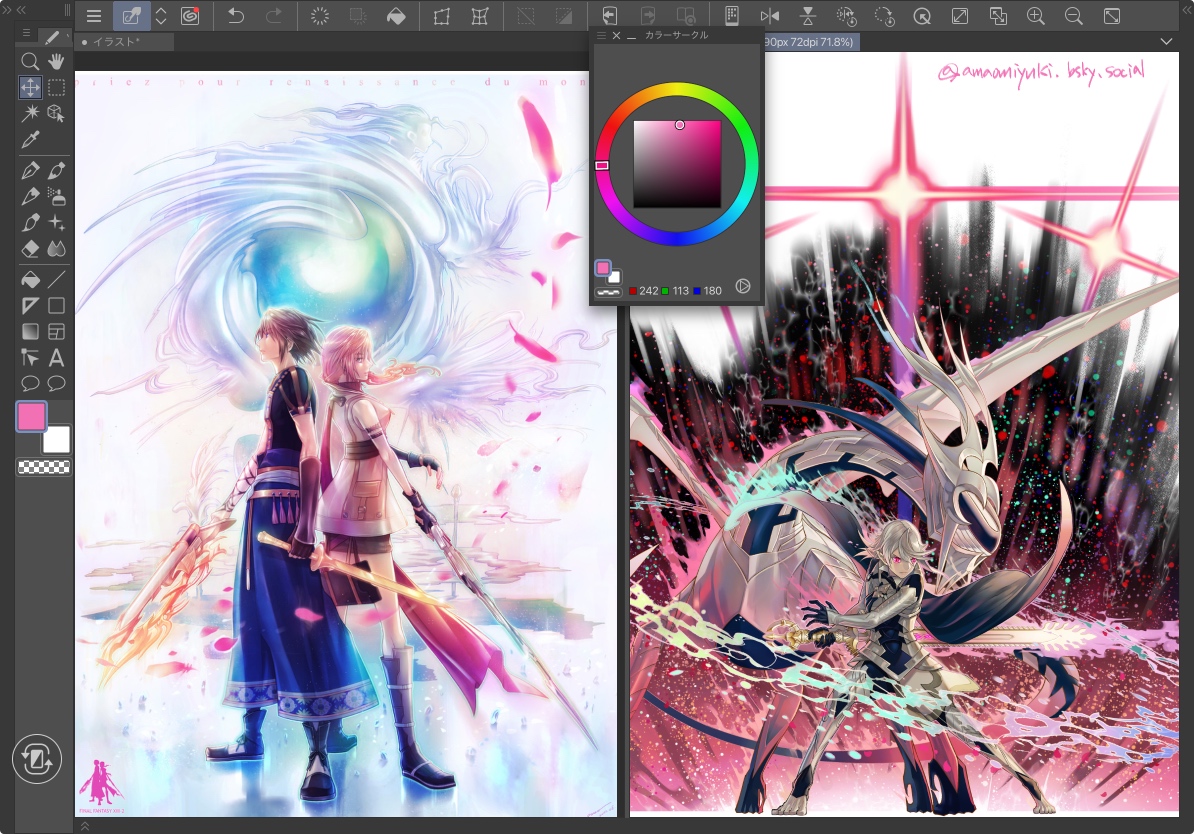Open the Color Circle panel menu

pos(601,35)
